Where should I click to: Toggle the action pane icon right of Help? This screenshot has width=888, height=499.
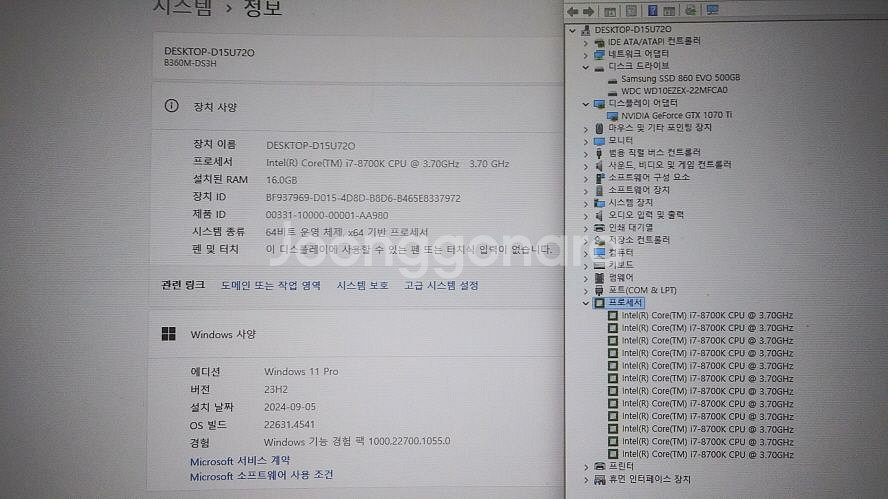click(x=669, y=11)
